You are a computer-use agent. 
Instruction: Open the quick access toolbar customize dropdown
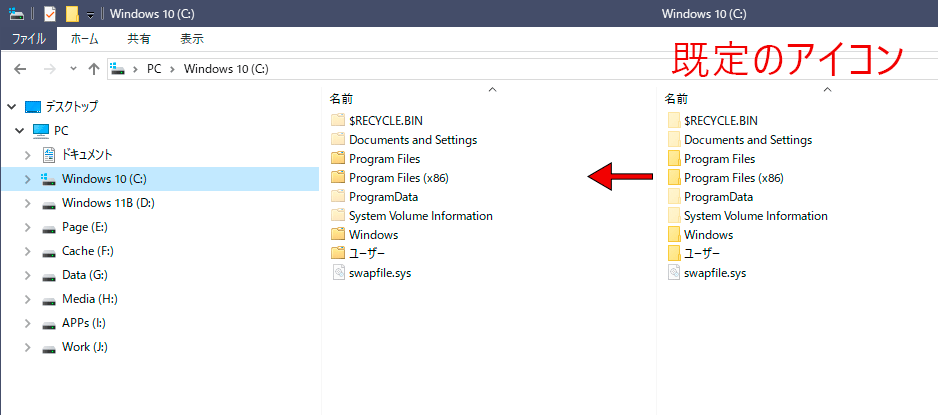coord(90,14)
